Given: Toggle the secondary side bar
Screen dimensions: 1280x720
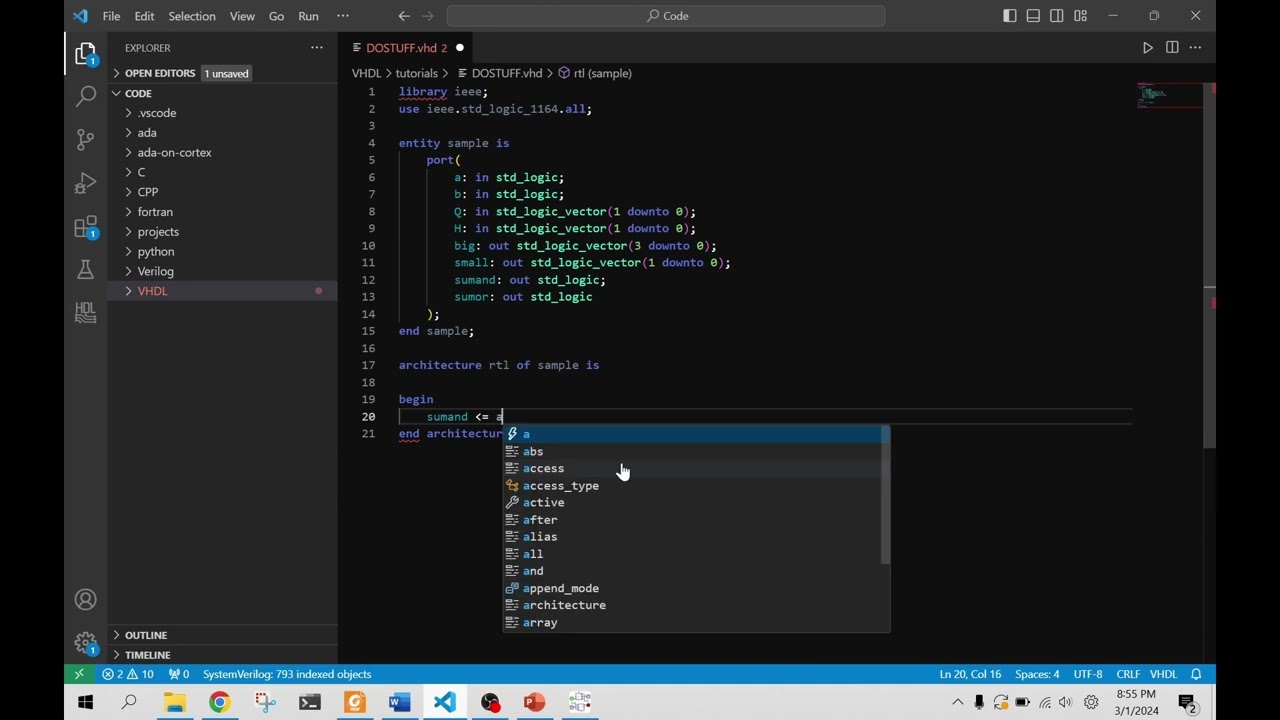Looking at the screenshot, I should 1057,16.
